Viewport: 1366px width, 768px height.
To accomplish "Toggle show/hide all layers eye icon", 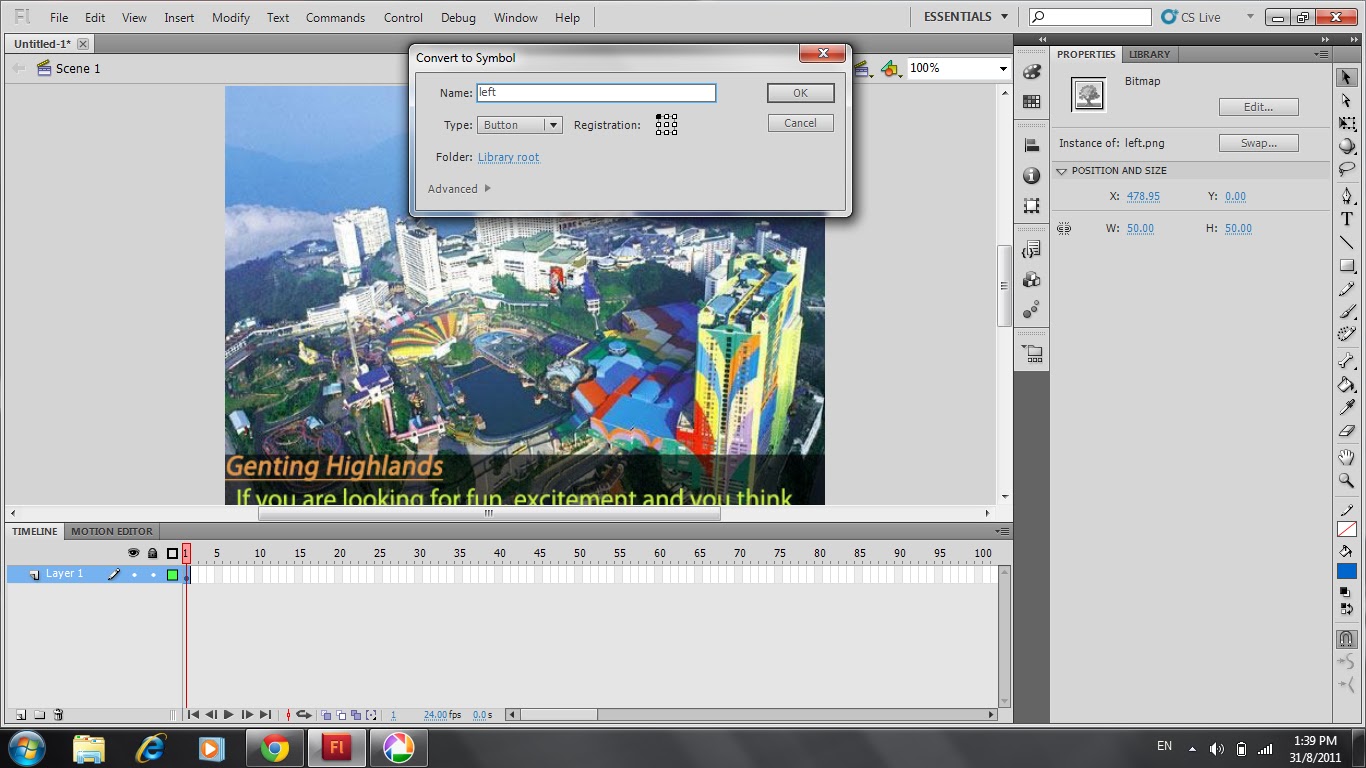I will click(134, 553).
